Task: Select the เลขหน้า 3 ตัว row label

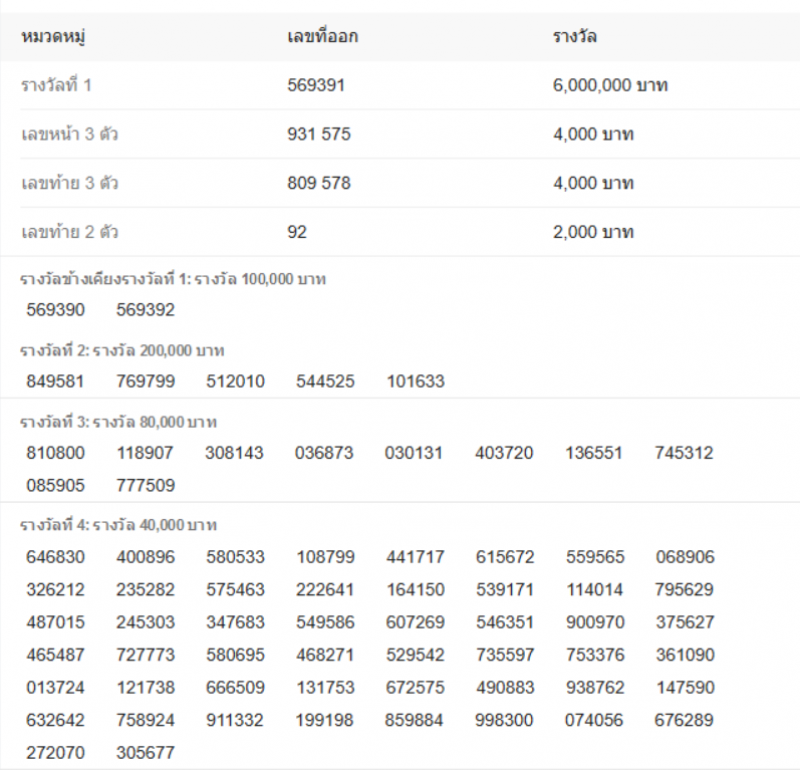Action: coord(69,134)
